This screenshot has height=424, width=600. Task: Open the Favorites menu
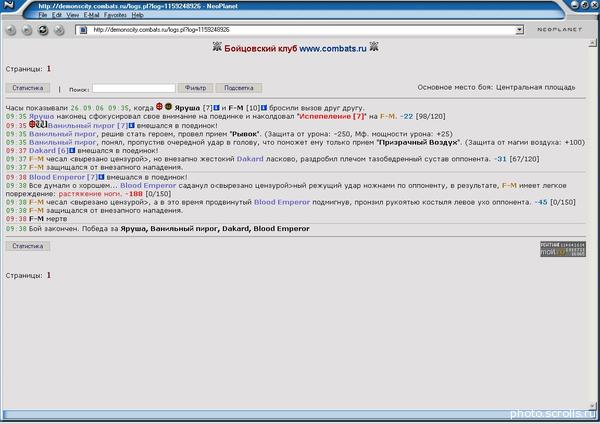point(115,15)
